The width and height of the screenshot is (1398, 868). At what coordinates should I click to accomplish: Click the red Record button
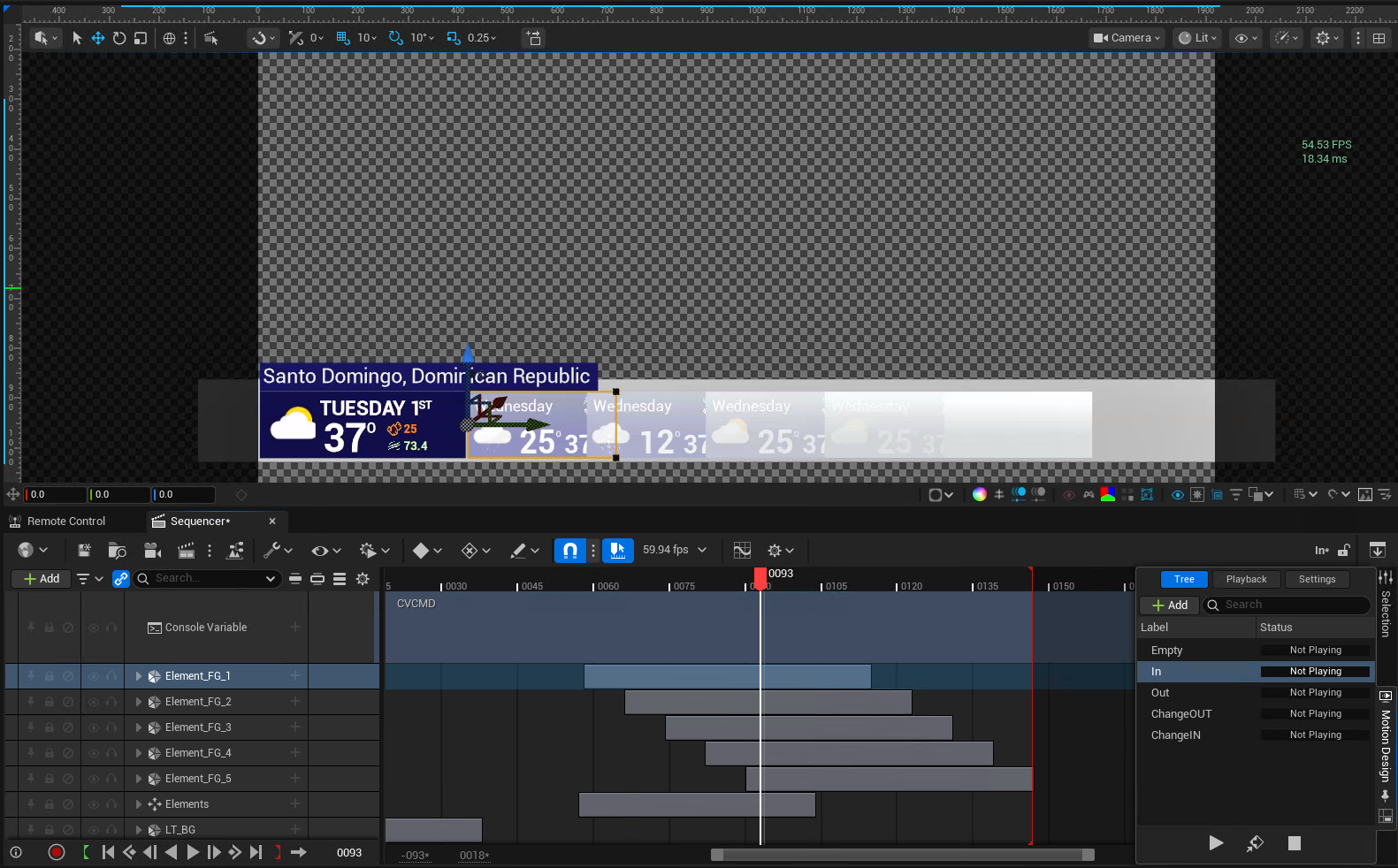pos(57,852)
